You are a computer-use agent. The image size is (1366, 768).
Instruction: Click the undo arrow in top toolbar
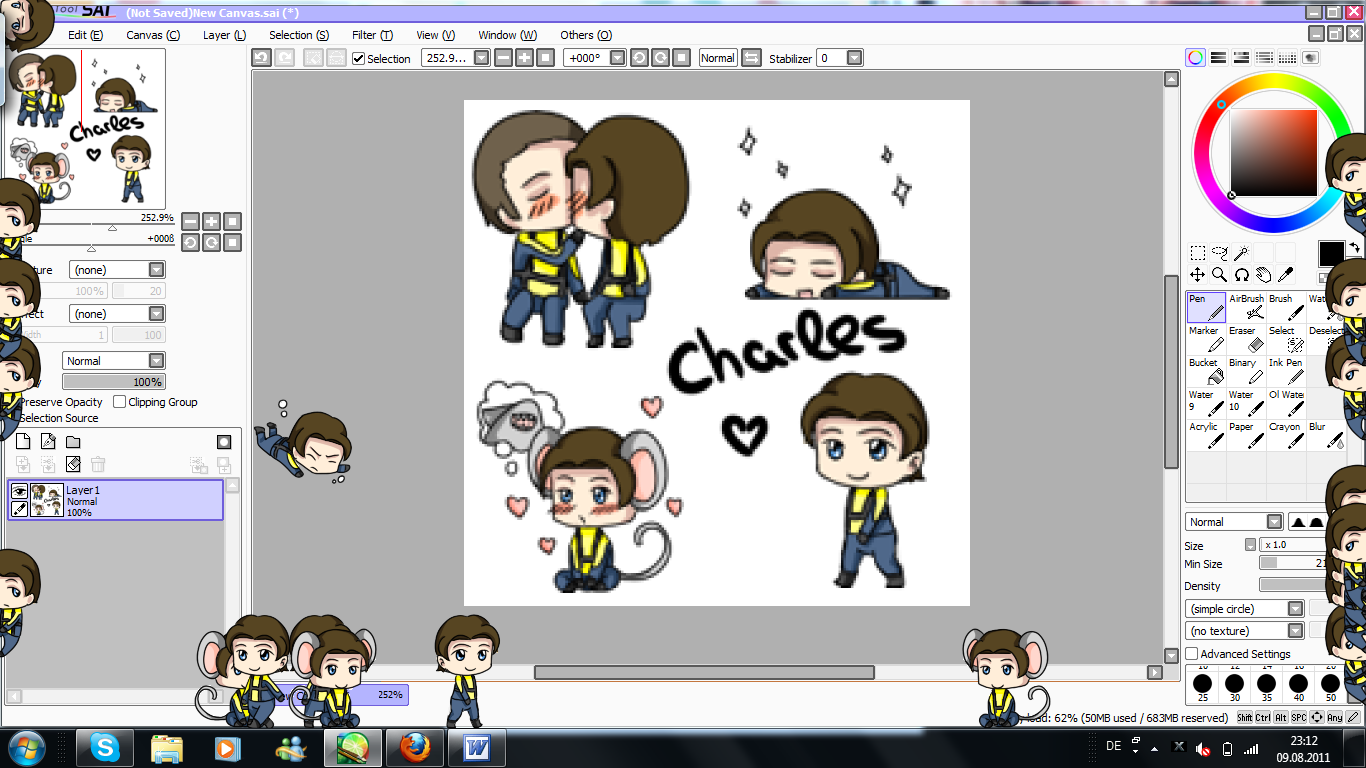tap(261, 58)
